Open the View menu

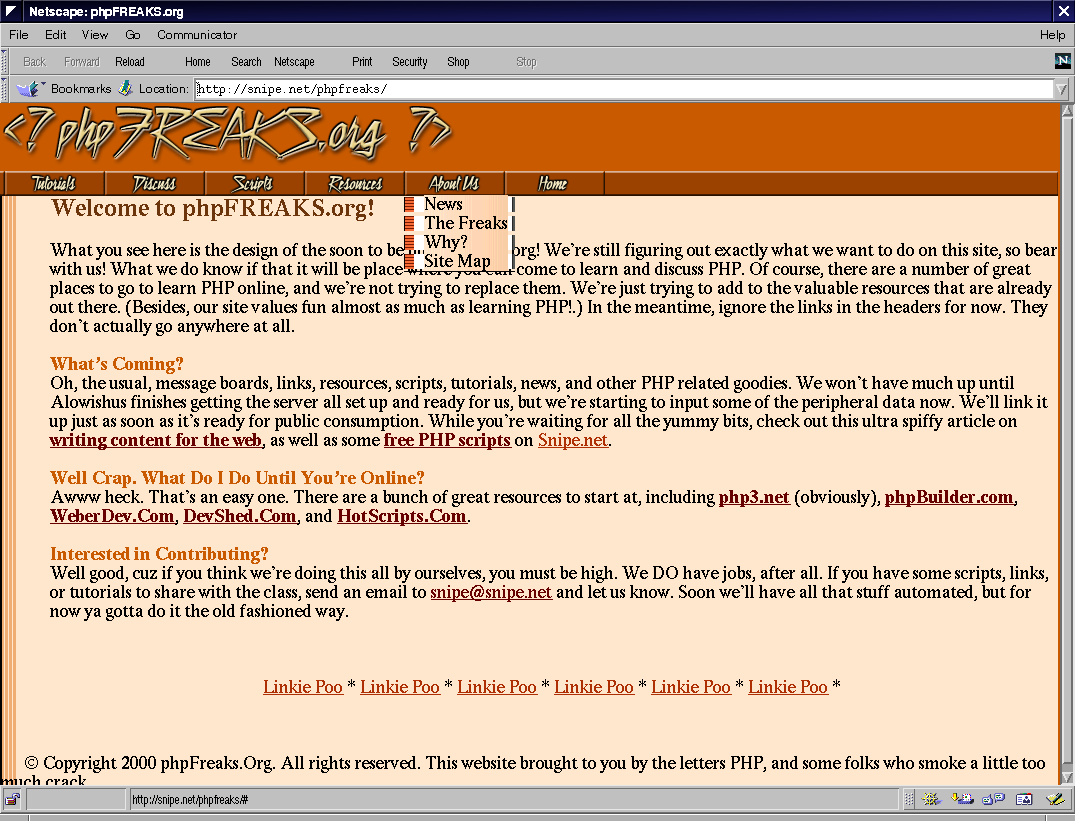click(x=95, y=34)
